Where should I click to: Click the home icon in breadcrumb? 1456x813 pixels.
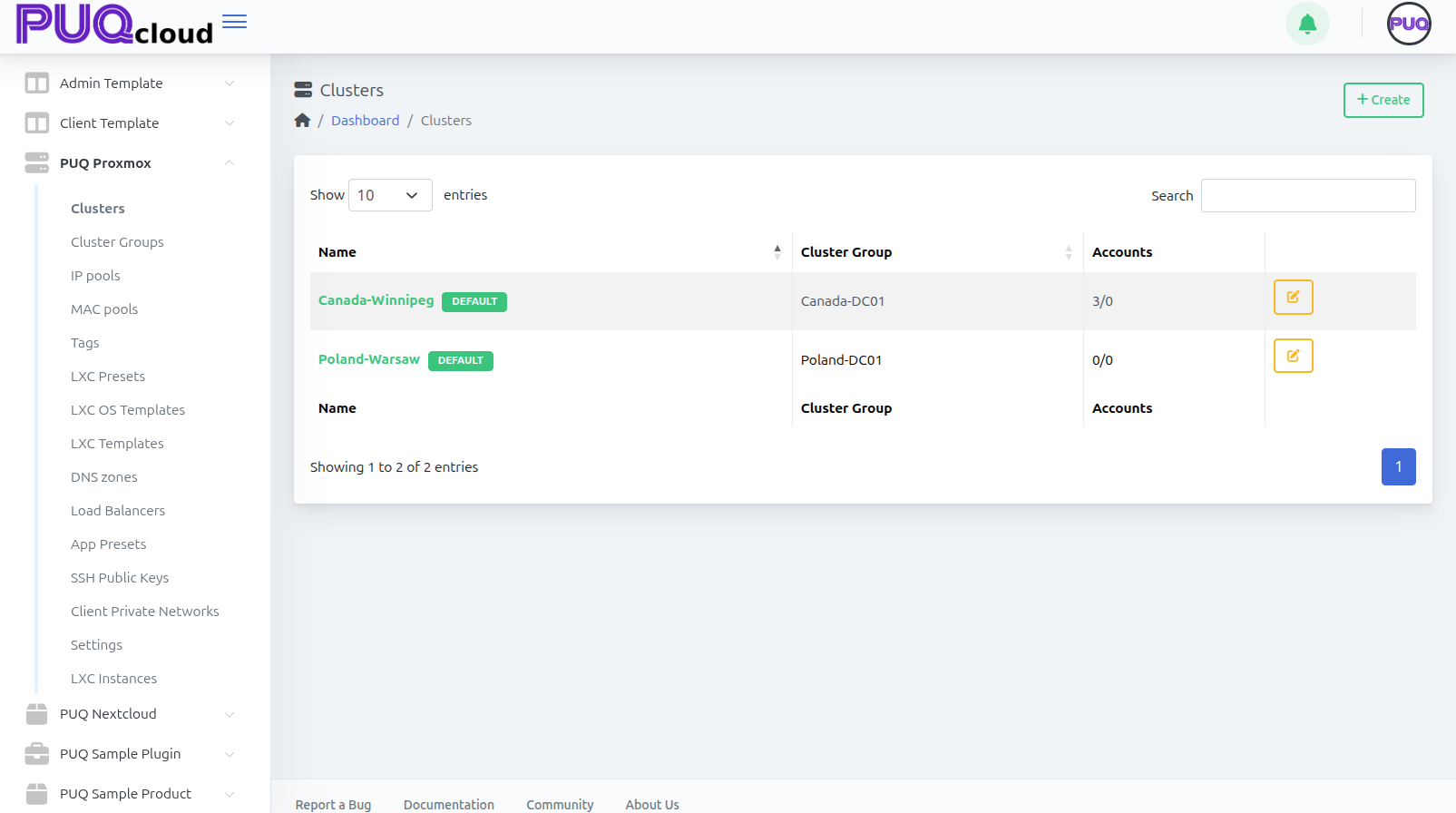pyautogui.click(x=302, y=121)
